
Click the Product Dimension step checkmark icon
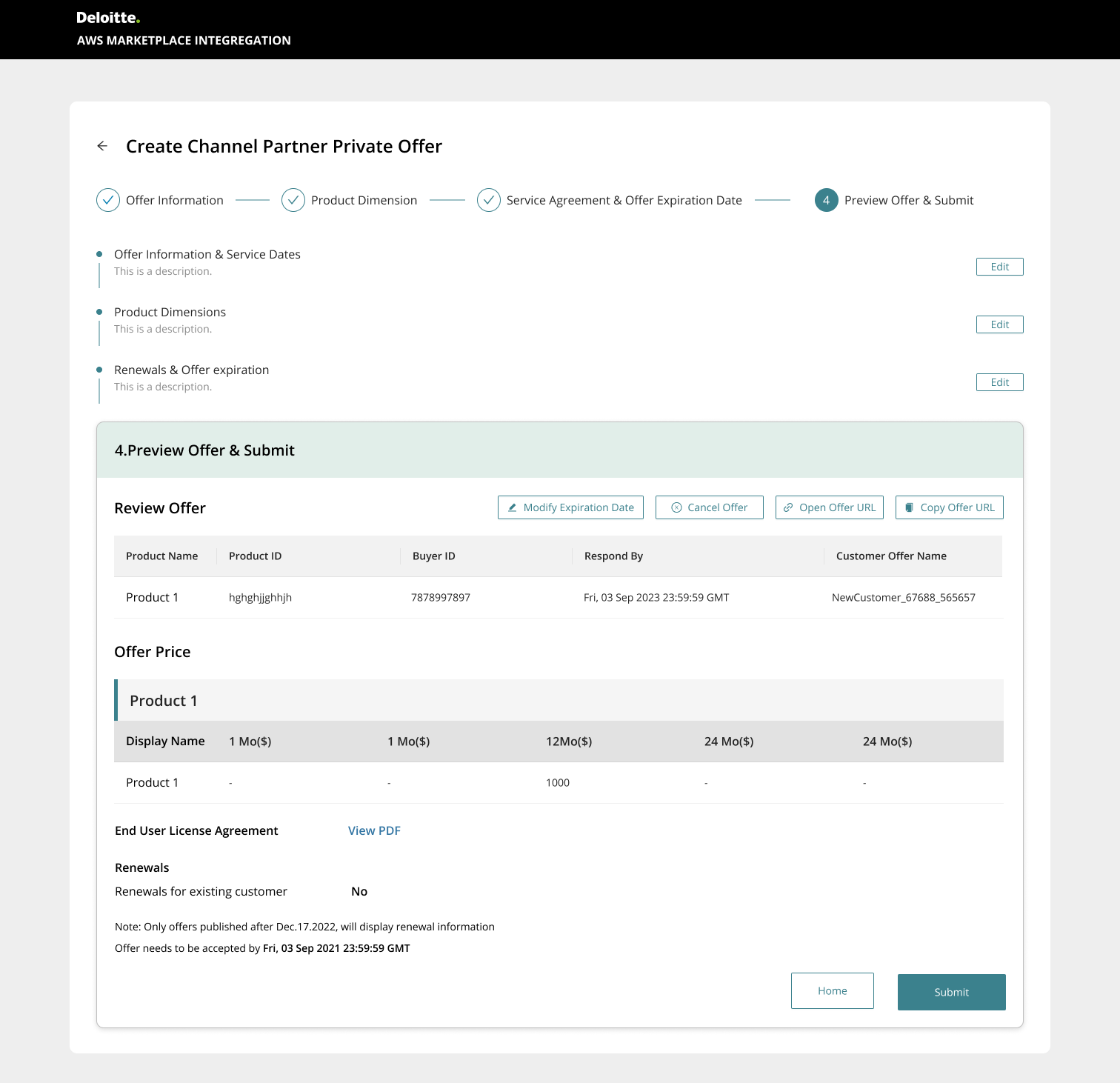pos(293,200)
